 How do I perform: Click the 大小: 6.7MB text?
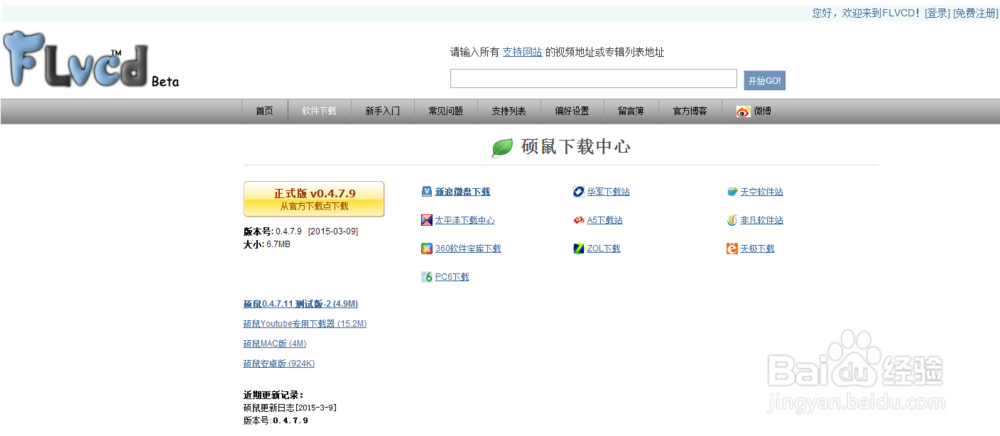coord(267,244)
